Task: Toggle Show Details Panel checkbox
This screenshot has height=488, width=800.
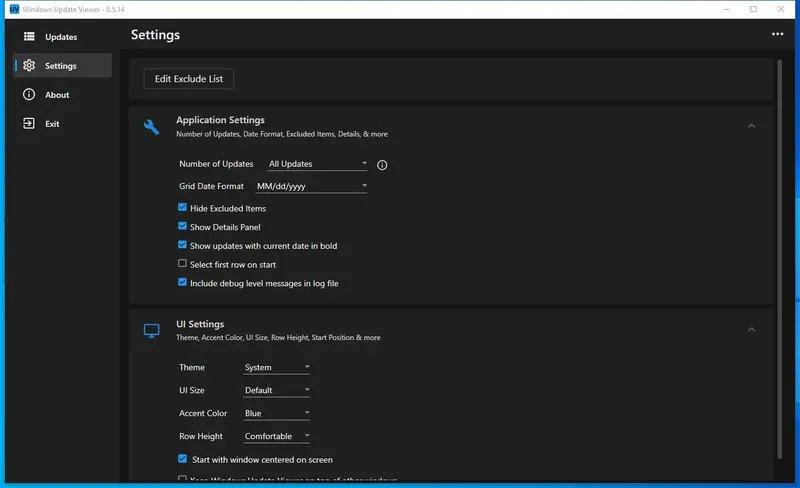Action: click(x=183, y=227)
